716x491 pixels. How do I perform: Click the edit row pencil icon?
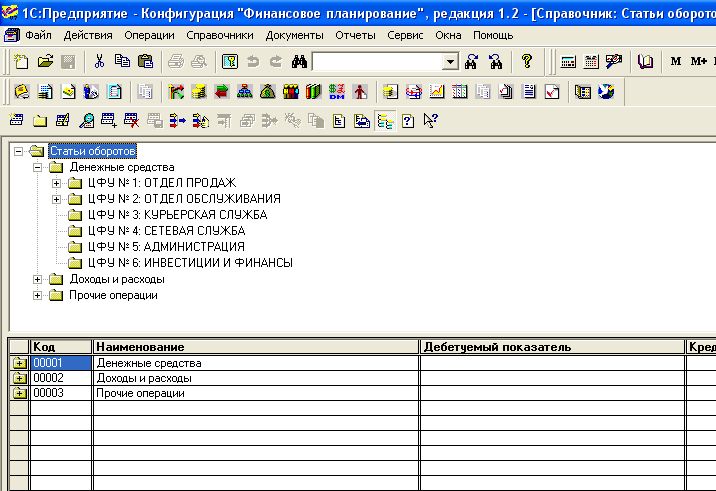click(x=63, y=121)
